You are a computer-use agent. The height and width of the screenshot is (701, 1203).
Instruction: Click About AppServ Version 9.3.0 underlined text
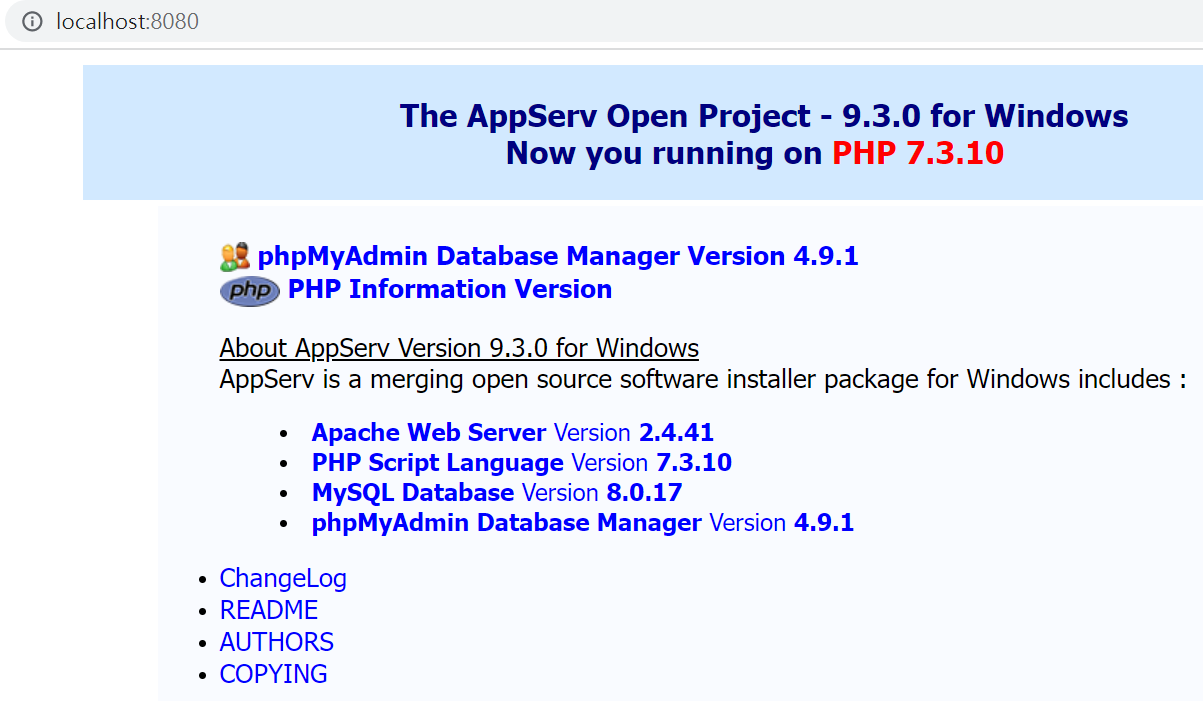(459, 348)
